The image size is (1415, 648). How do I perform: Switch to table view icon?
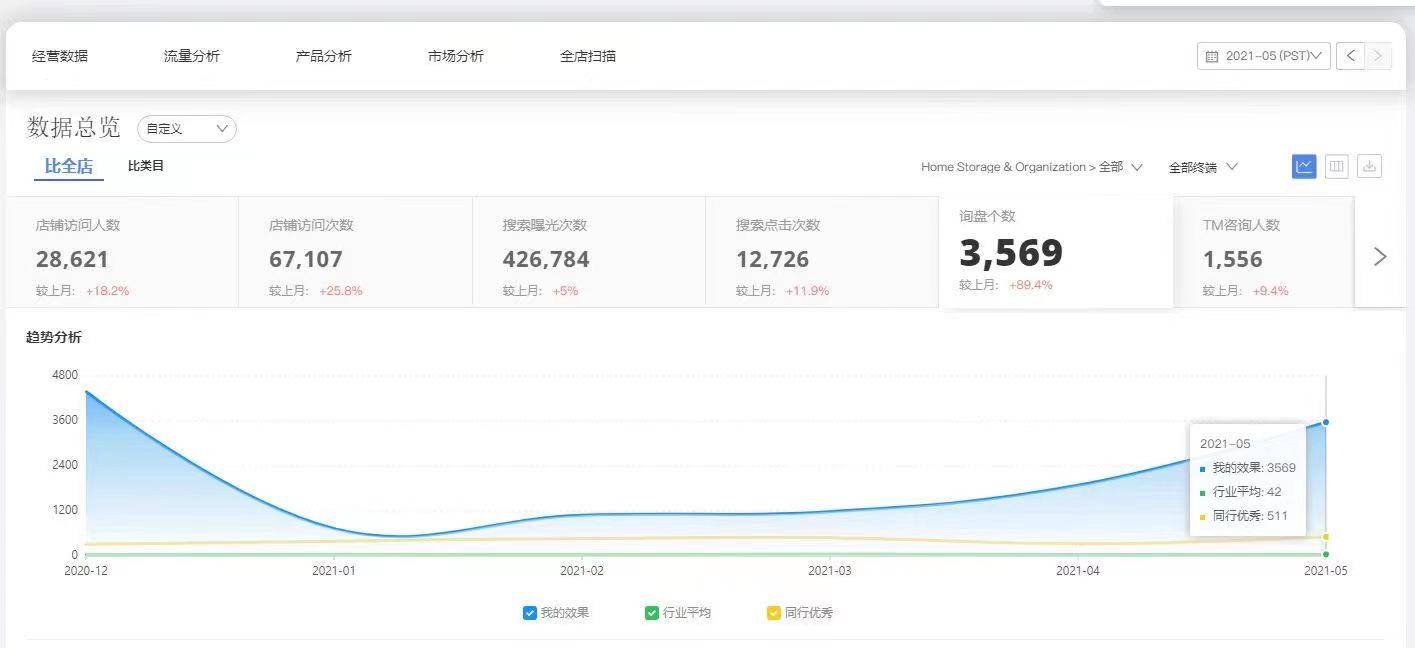[1337, 167]
